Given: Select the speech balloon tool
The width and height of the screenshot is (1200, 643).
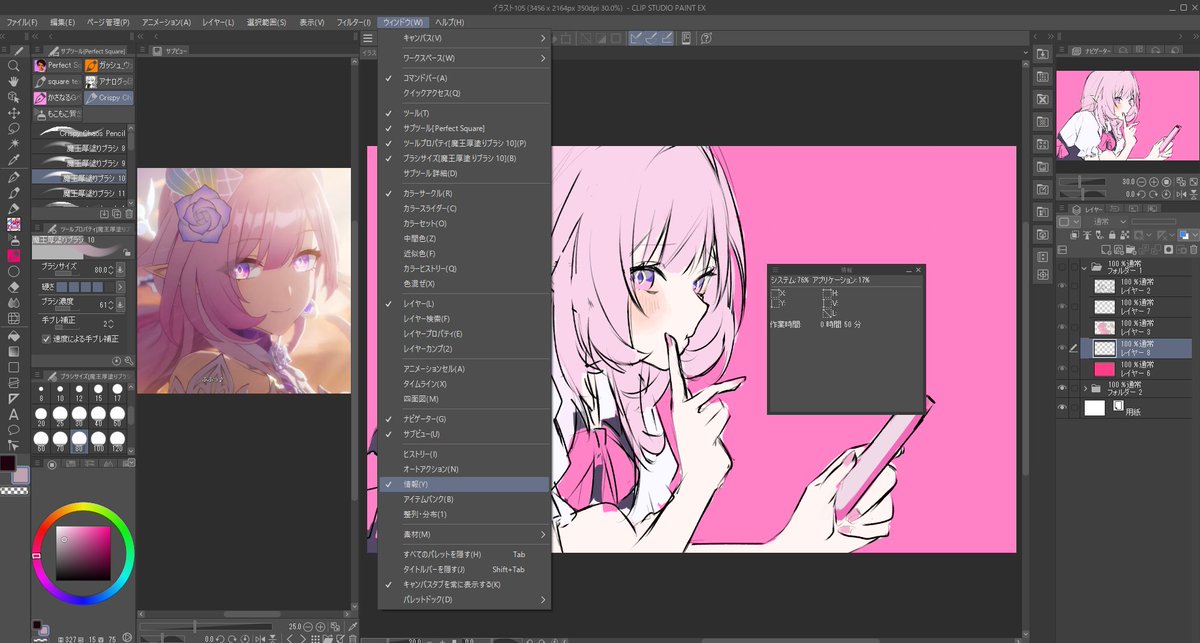Looking at the screenshot, I should click(x=14, y=429).
